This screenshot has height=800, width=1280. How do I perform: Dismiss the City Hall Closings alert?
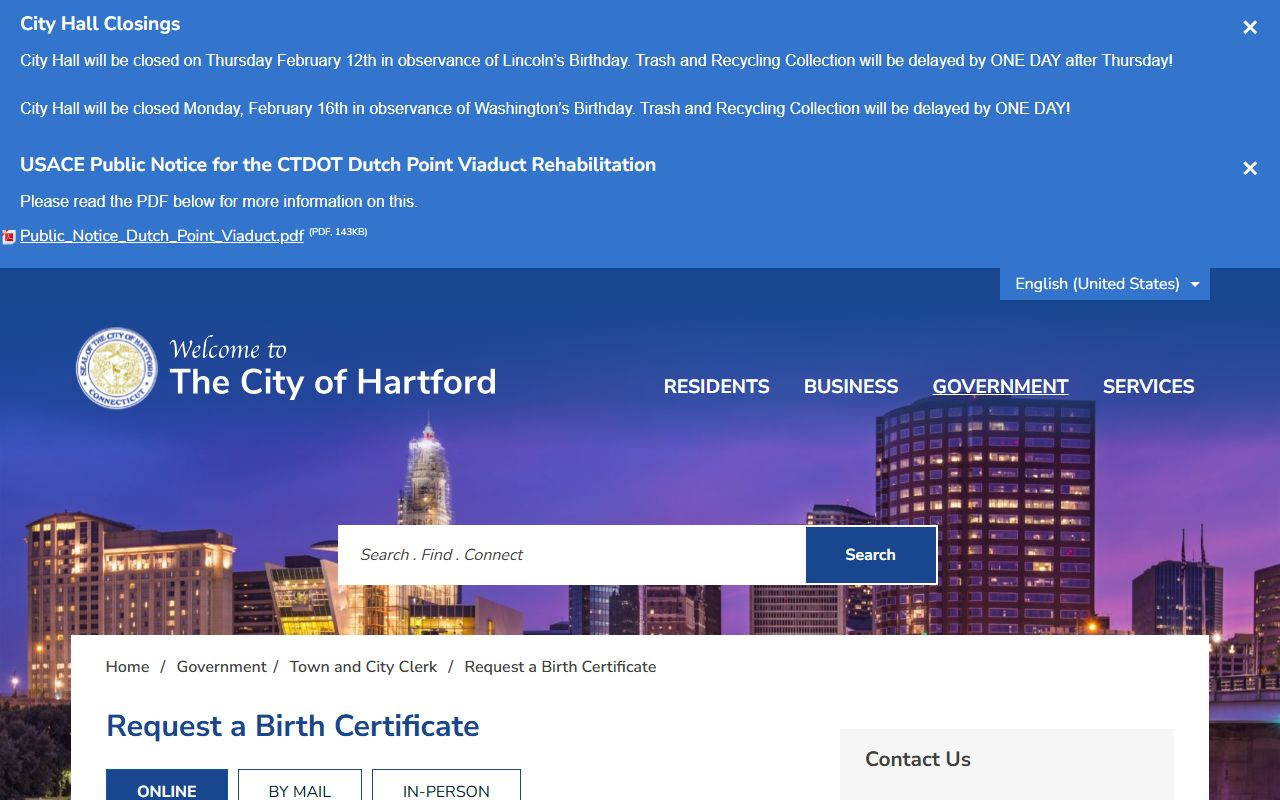pos(1250,28)
